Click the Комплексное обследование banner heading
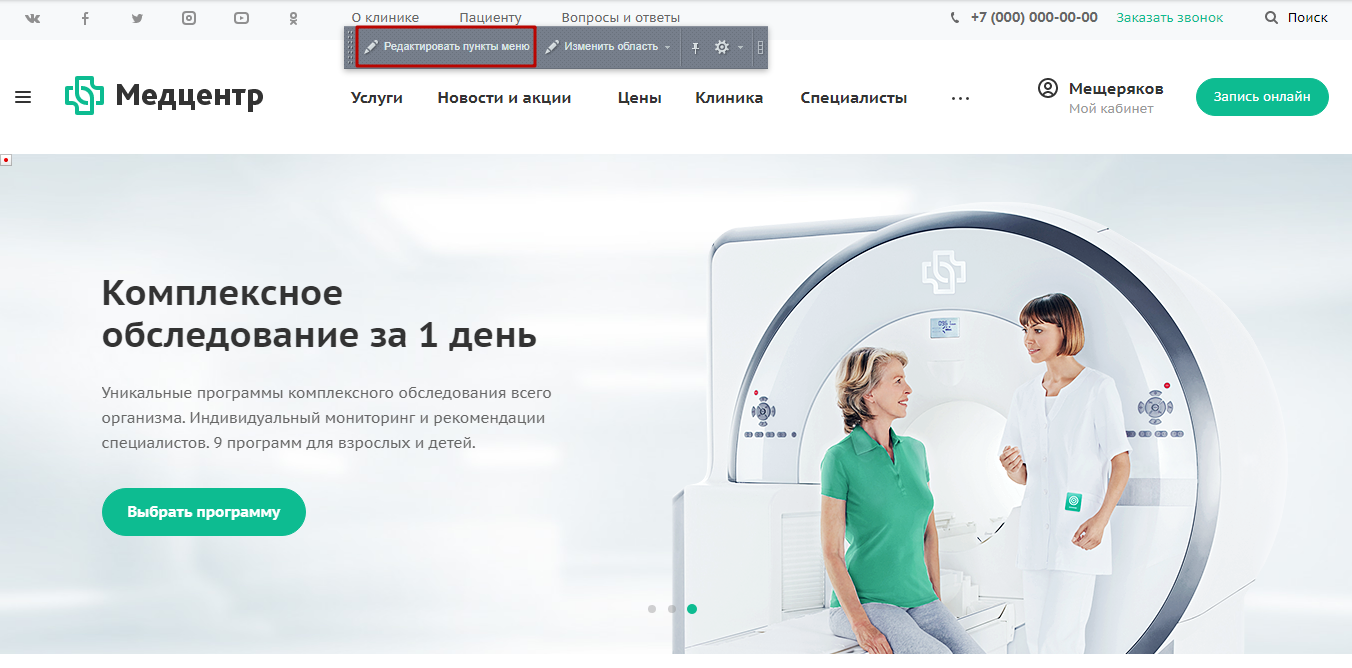Screen dimensions: 1352x668 coord(319,314)
